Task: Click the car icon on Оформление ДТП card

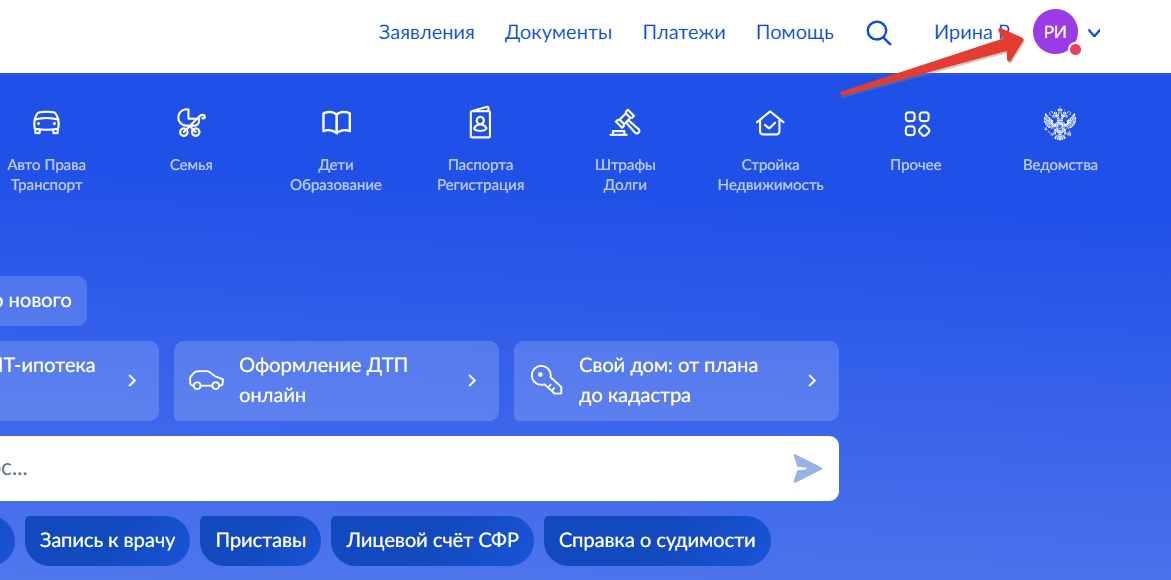Action: pyautogui.click(x=206, y=381)
